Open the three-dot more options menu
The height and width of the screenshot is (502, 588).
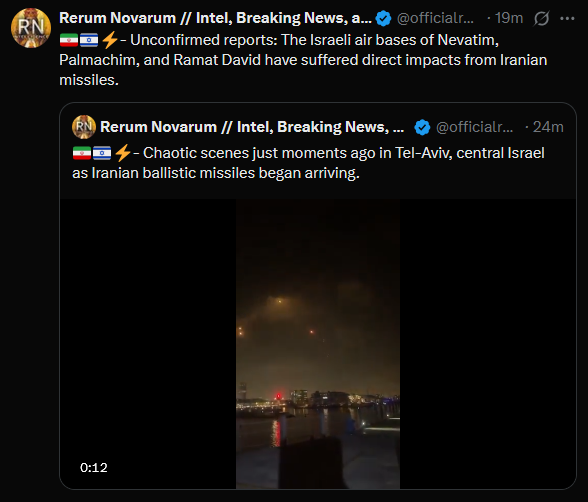click(567, 18)
